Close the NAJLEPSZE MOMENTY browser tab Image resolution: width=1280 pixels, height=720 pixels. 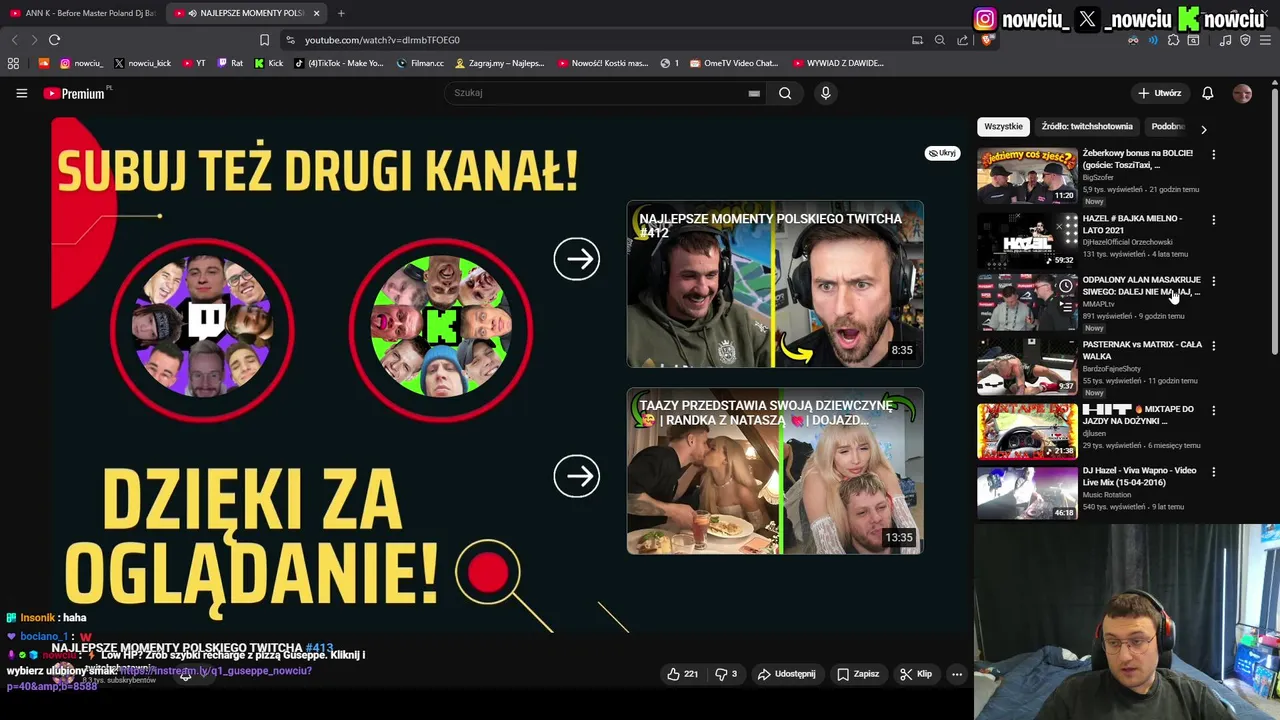316,13
